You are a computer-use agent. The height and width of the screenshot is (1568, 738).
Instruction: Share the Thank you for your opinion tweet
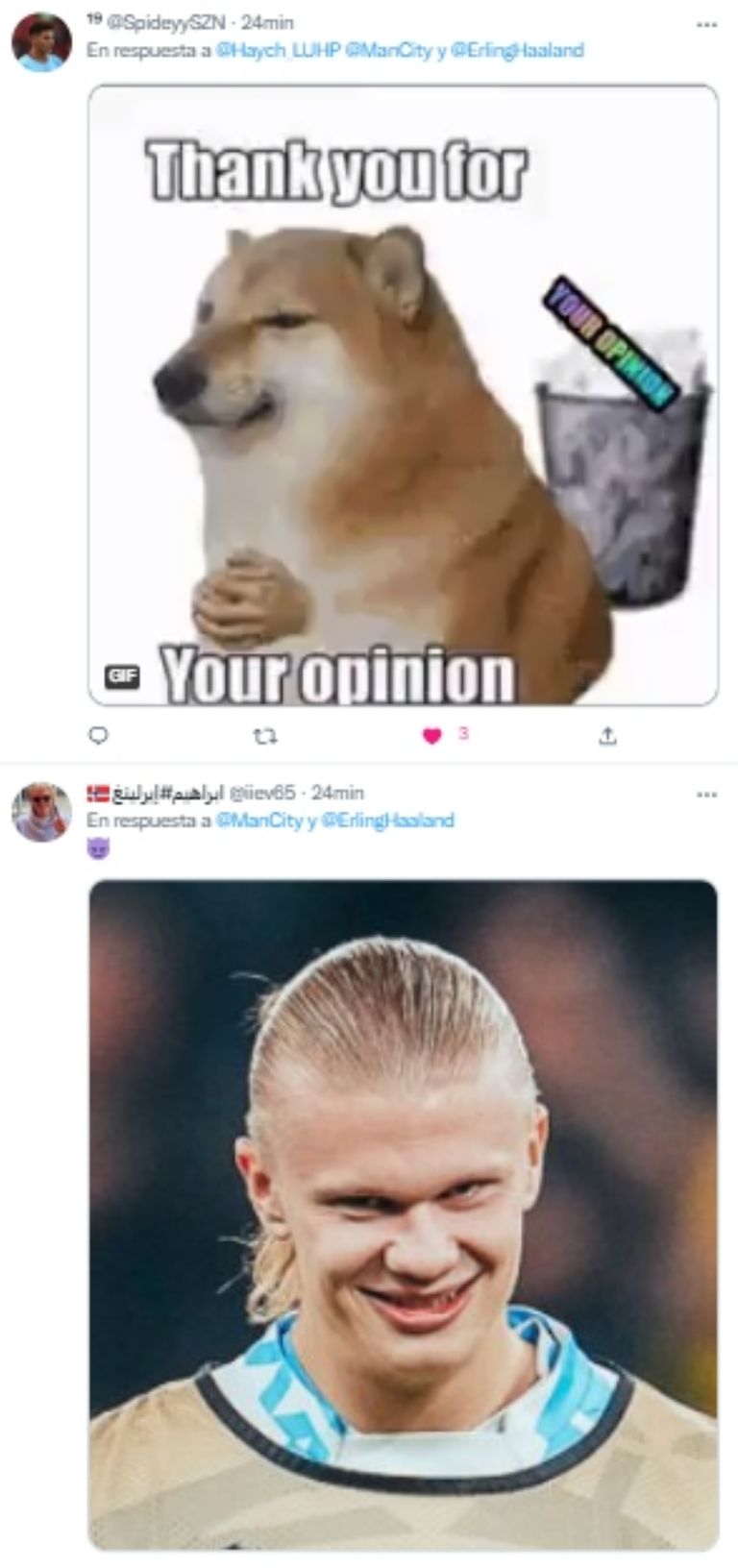[x=606, y=736]
